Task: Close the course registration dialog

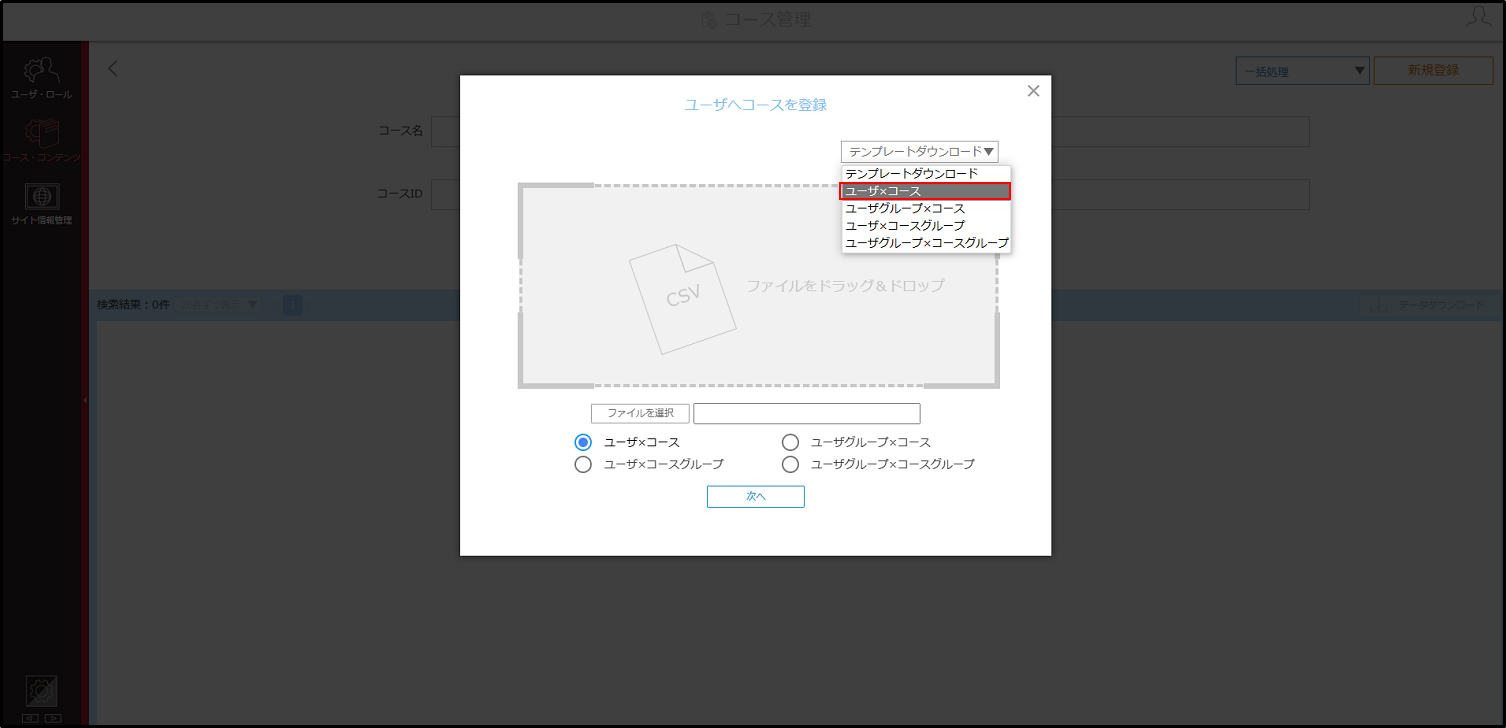Action: [1033, 91]
